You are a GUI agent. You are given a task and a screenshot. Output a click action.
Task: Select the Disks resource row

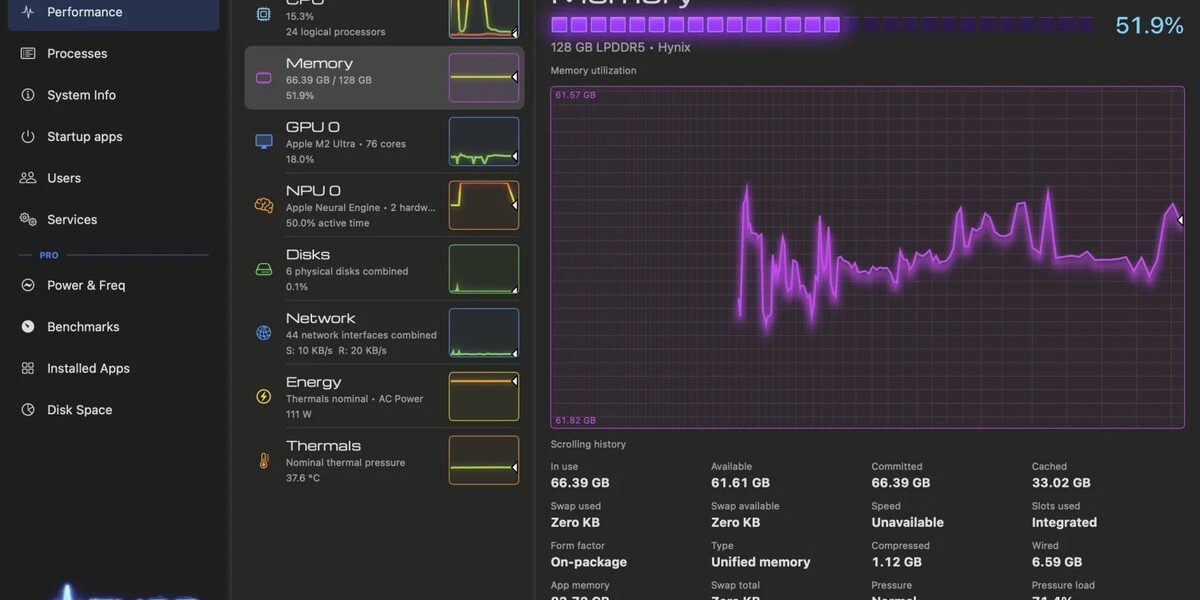384,270
